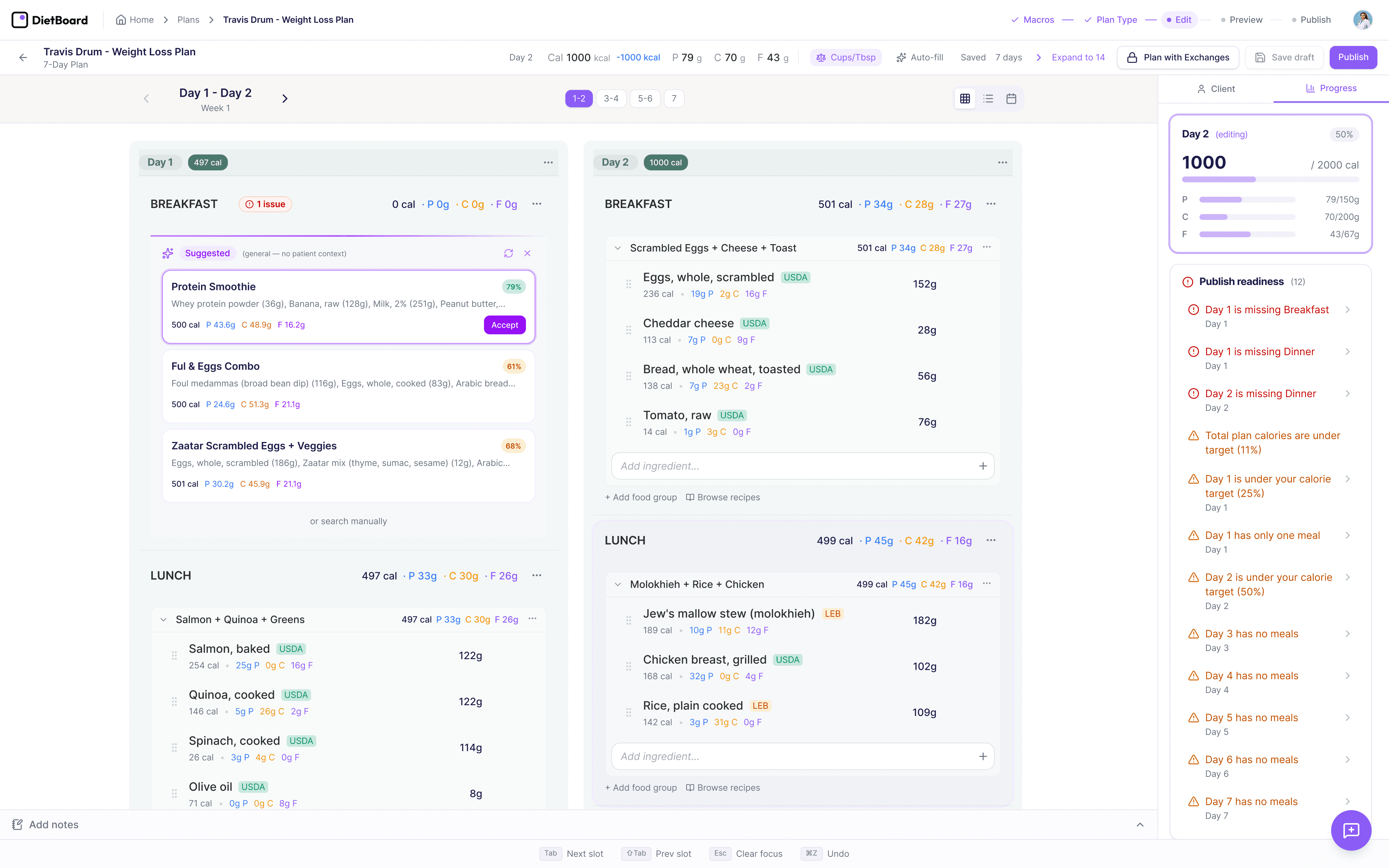Open Day 2 Lunch options menu
The height and width of the screenshot is (868, 1389).
[x=991, y=540]
